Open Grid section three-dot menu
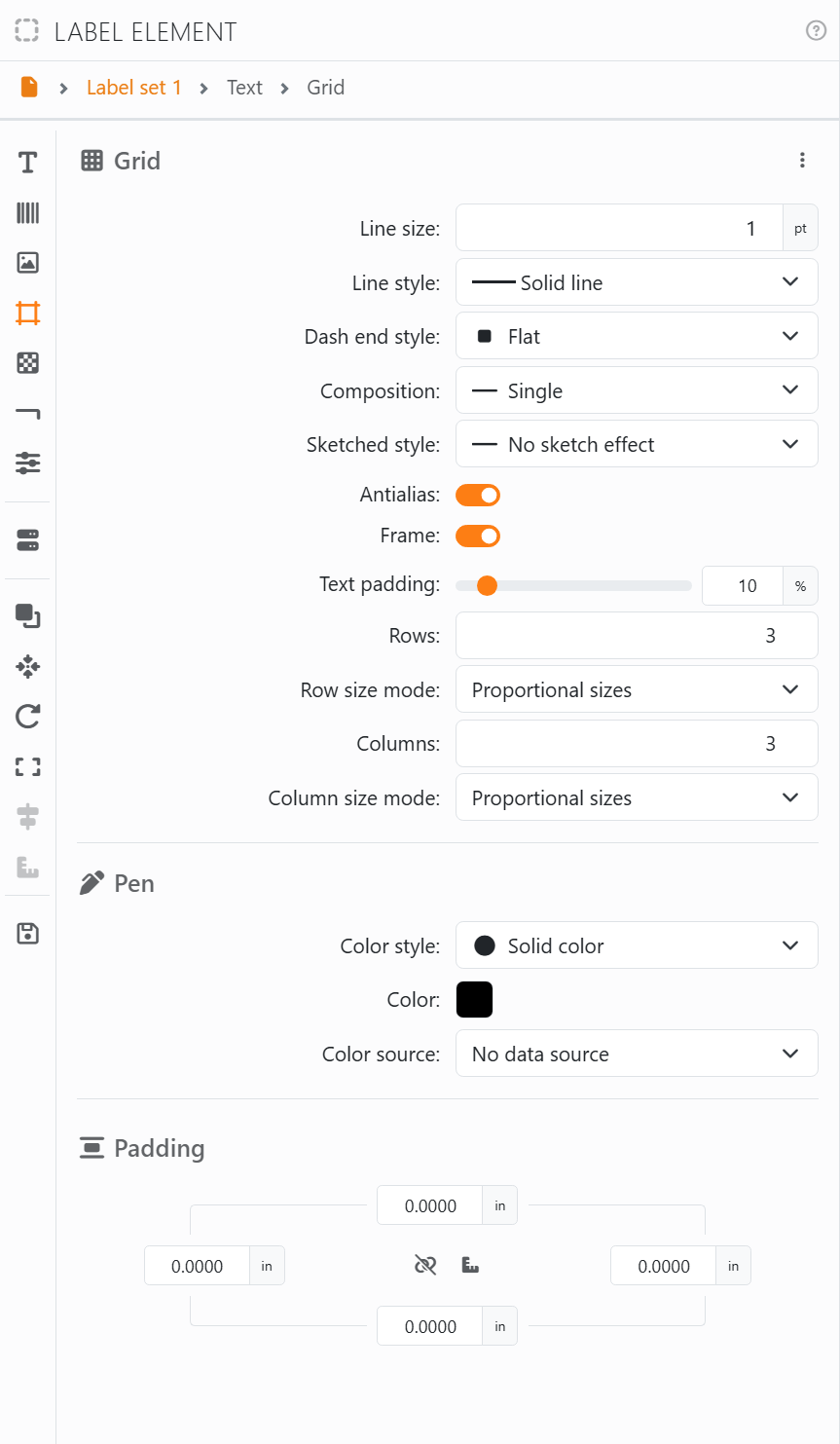Screen dimensions: 840x1444 802,161
